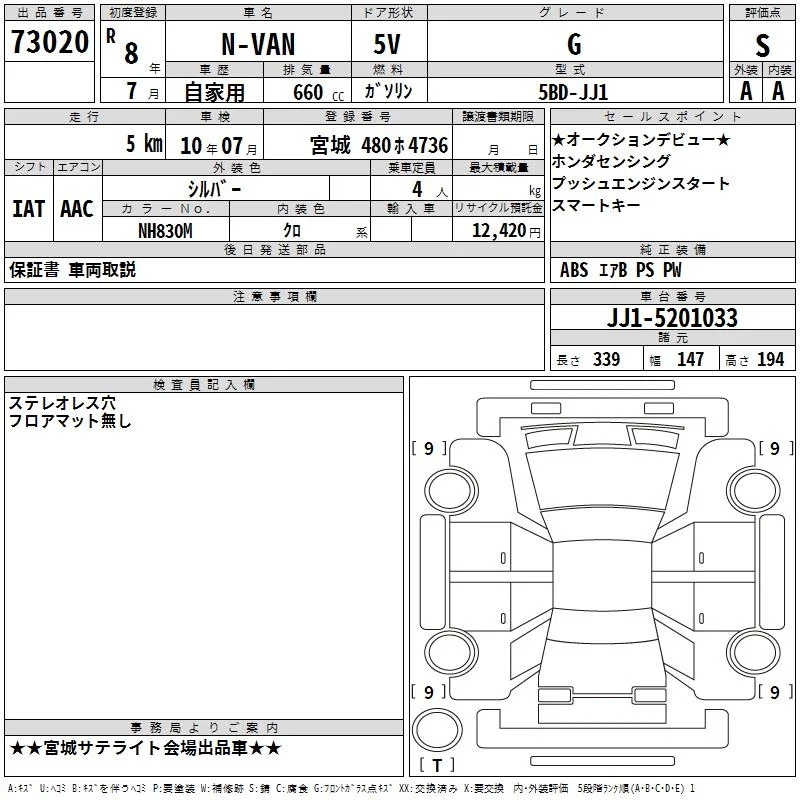Click the ★オークションデビュー★ sales point
The height and width of the screenshot is (800, 800).
(x=641, y=139)
